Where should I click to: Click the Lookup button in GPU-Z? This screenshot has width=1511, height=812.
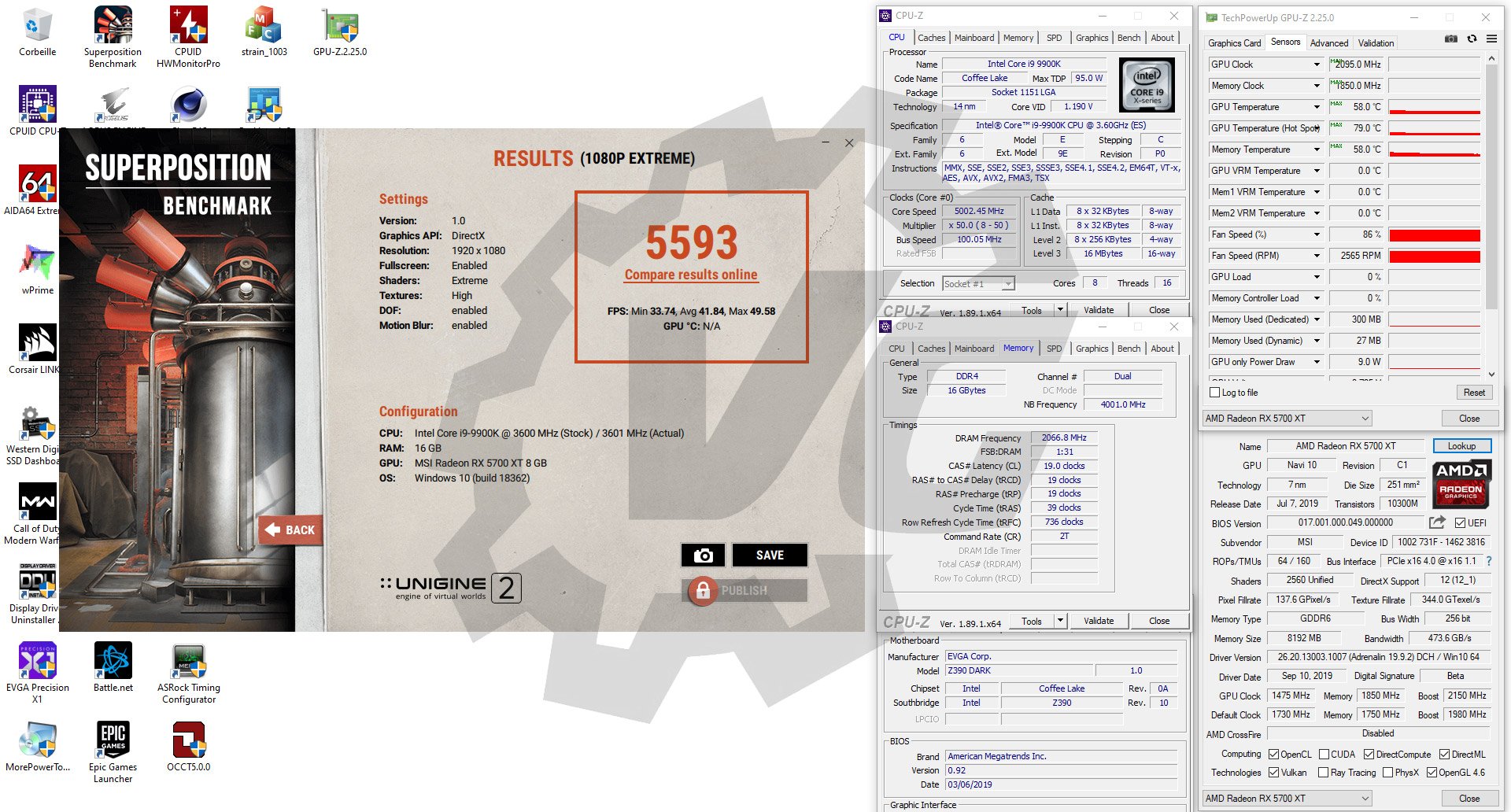coord(1461,446)
